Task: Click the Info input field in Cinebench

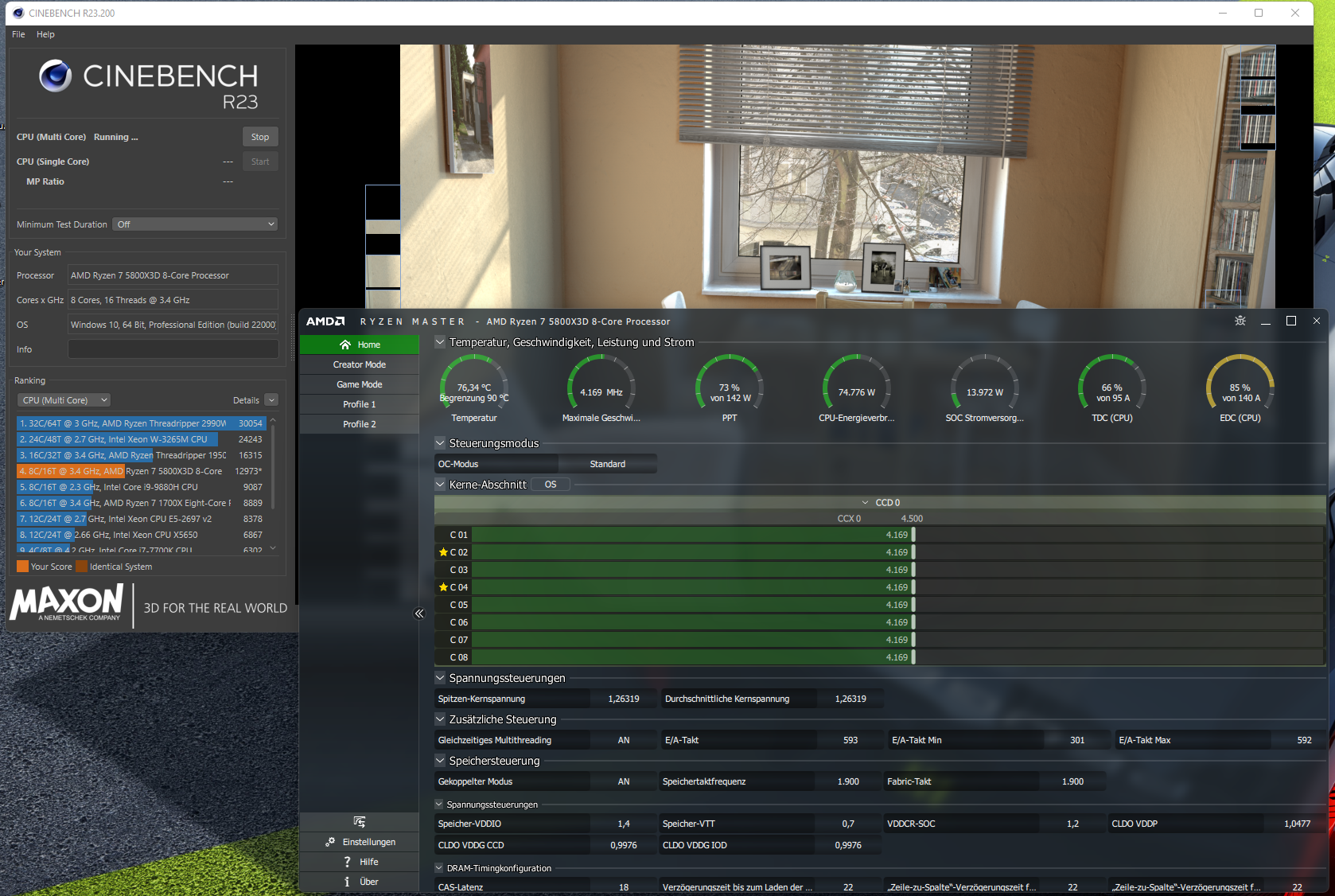Action: (x=173, y=349)
